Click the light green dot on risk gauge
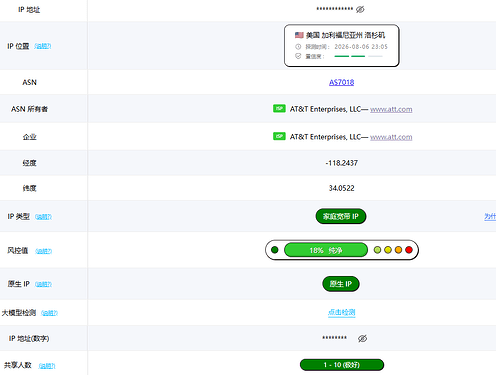496x375 pixels. click(377, 250)
